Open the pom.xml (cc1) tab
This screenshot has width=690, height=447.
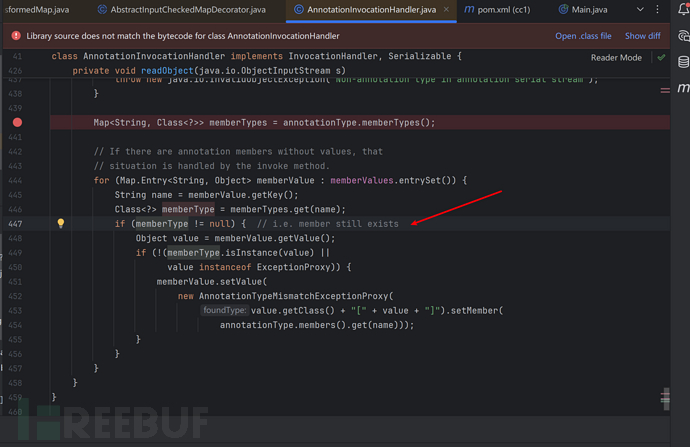[498, 9]
